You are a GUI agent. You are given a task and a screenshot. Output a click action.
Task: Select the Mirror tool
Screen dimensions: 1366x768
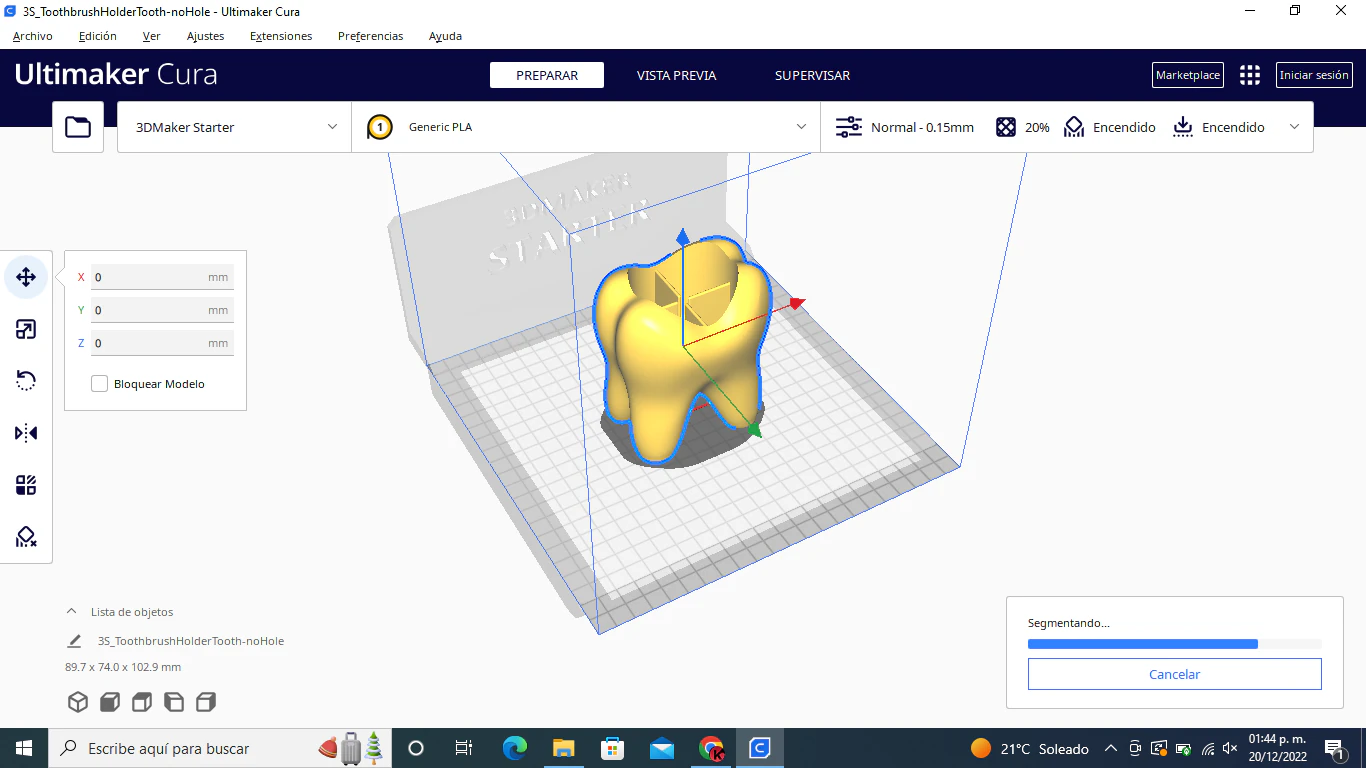(25, 432)
